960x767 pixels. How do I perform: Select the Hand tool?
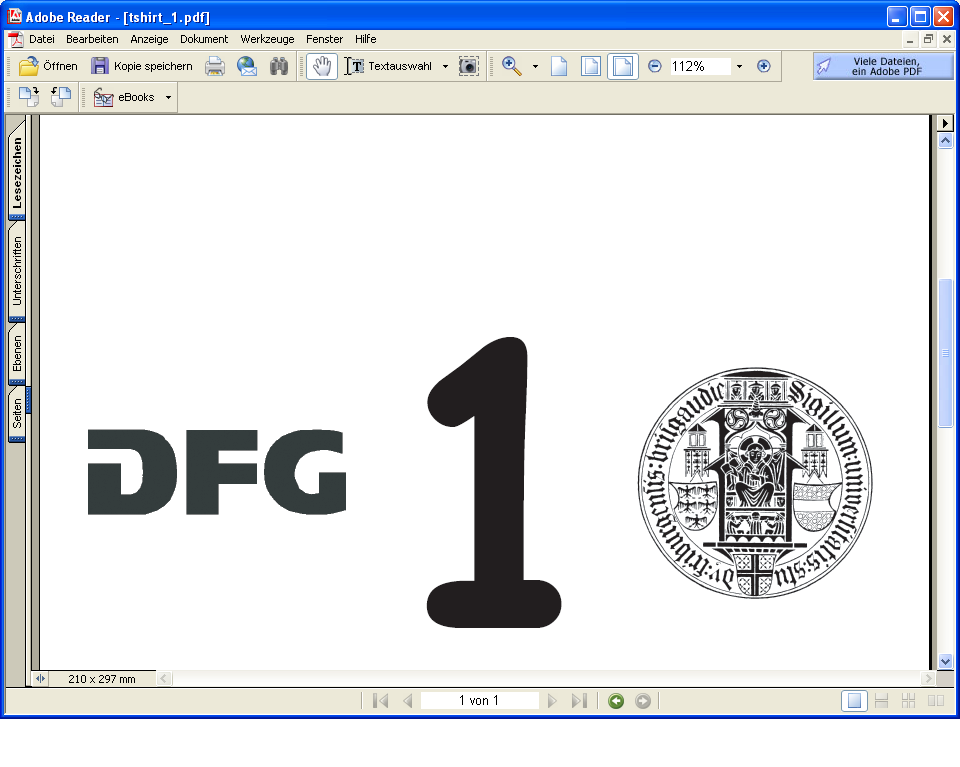[x=321, y=66]
